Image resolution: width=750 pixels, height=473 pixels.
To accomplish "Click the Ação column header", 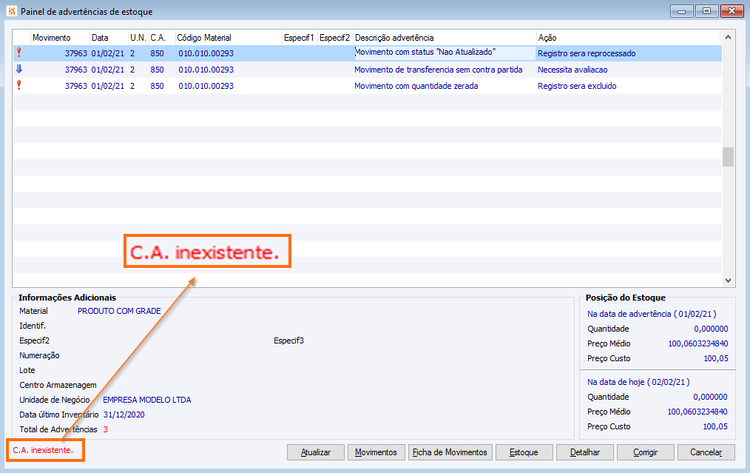I will [628, 38].
